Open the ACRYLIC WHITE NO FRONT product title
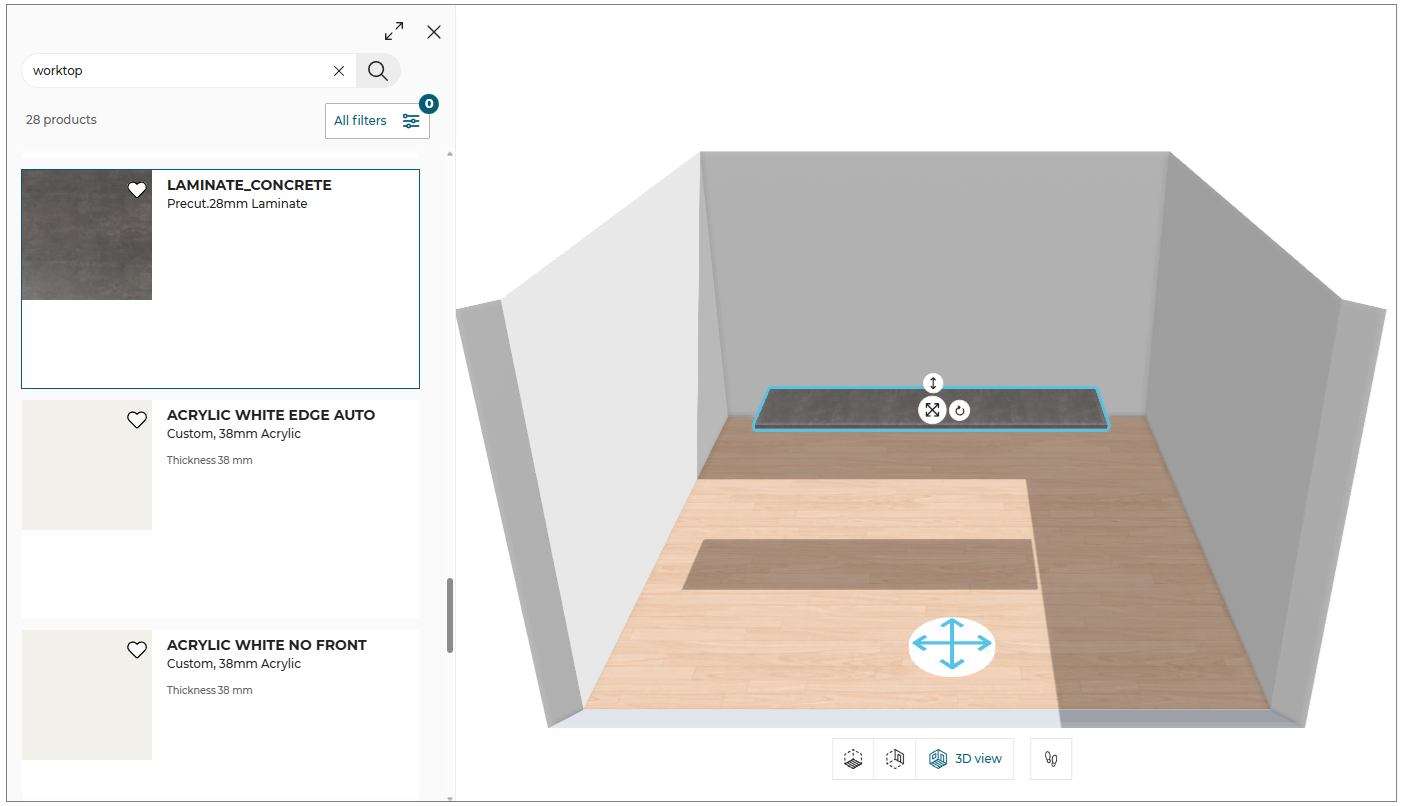The height and width of the screenshot is (806, 1403). 267,645
